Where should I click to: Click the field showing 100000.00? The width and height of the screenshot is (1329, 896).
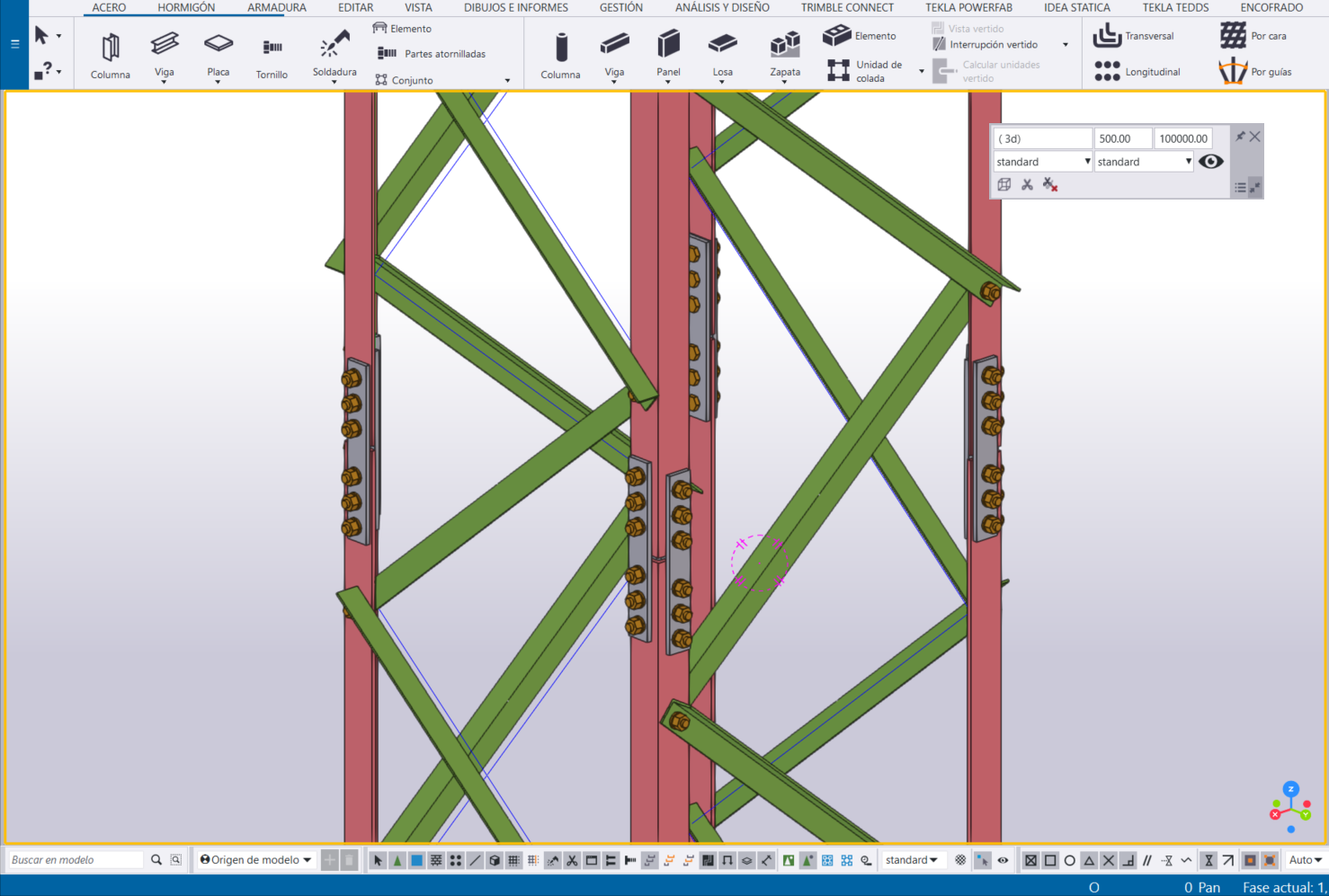click(x=1183, y=138)
